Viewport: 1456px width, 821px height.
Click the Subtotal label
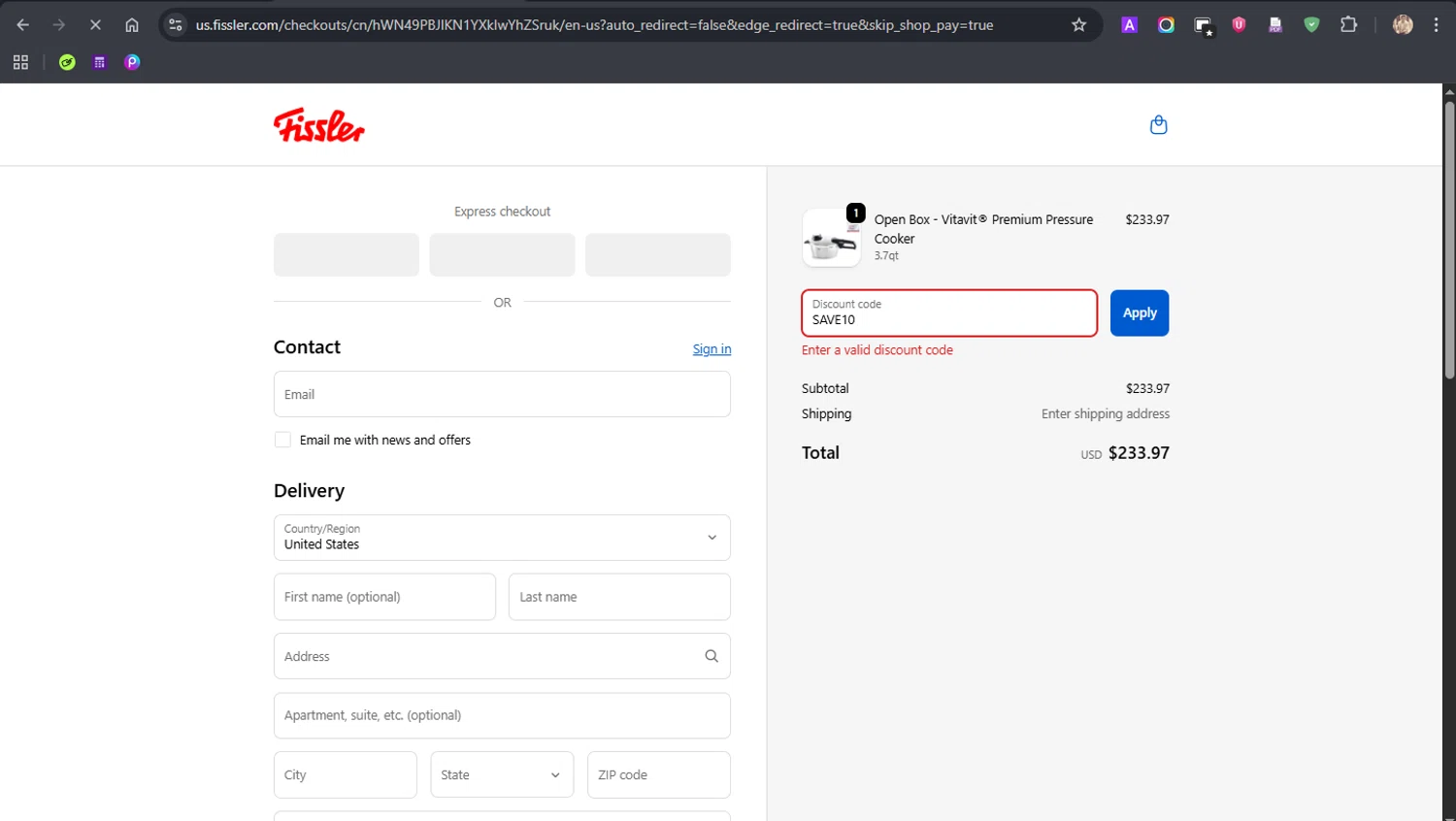825,388
